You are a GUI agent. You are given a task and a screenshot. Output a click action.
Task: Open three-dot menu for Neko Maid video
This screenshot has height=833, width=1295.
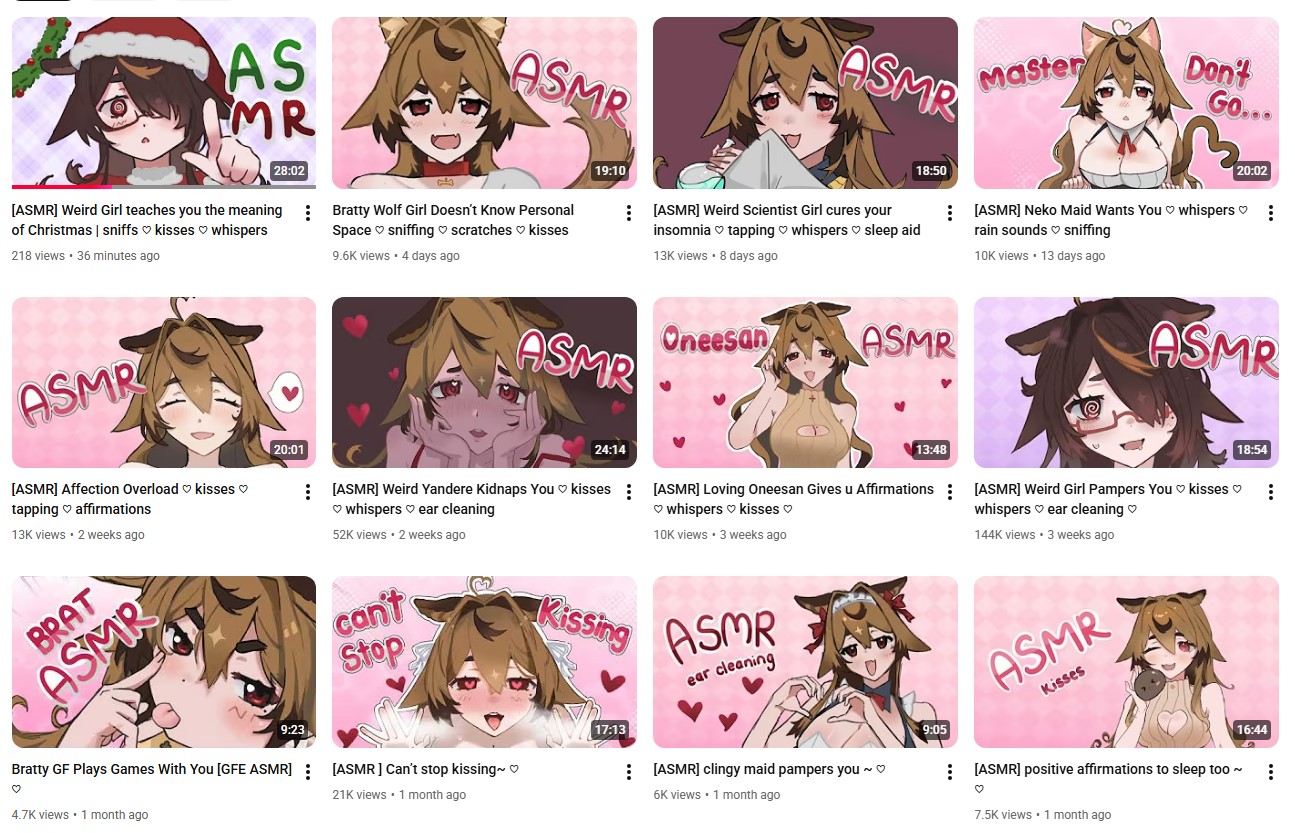click(1270, 213)
